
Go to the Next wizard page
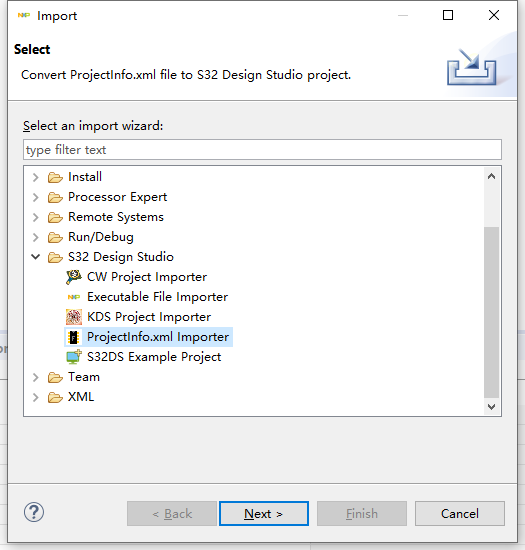(264, 514)
